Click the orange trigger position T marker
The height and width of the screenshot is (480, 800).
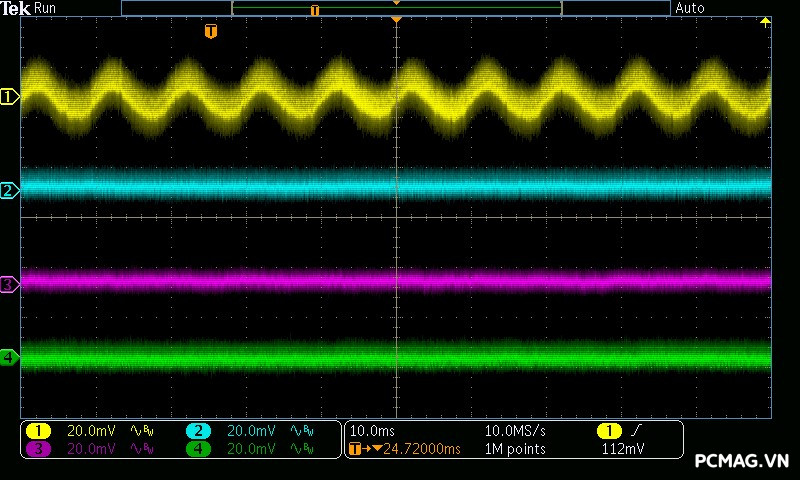pyautogui.click(x=210, y=32)
